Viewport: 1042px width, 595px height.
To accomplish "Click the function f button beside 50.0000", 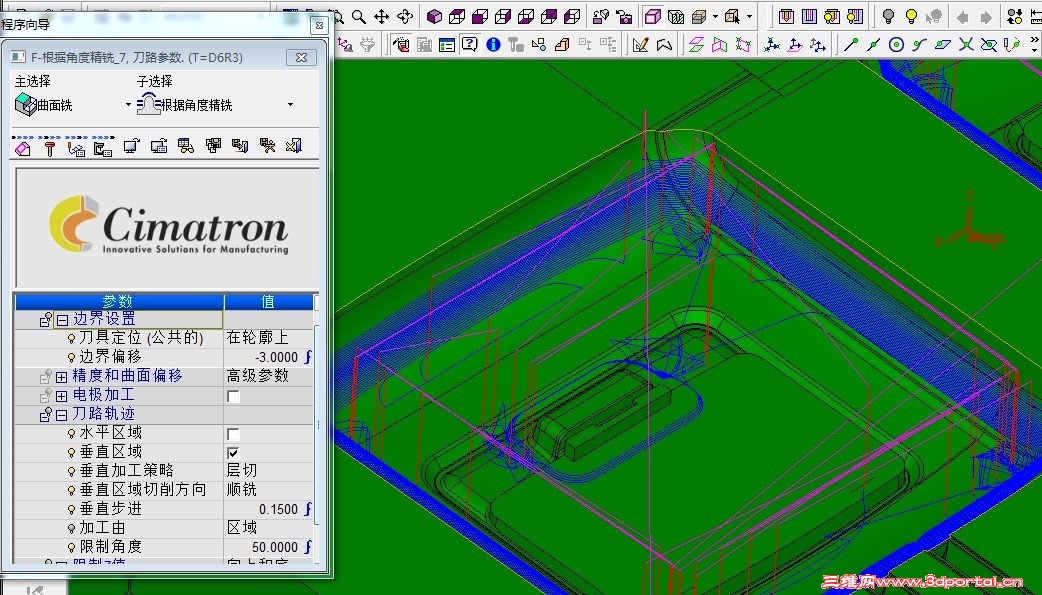I will (x=308, y=546).
